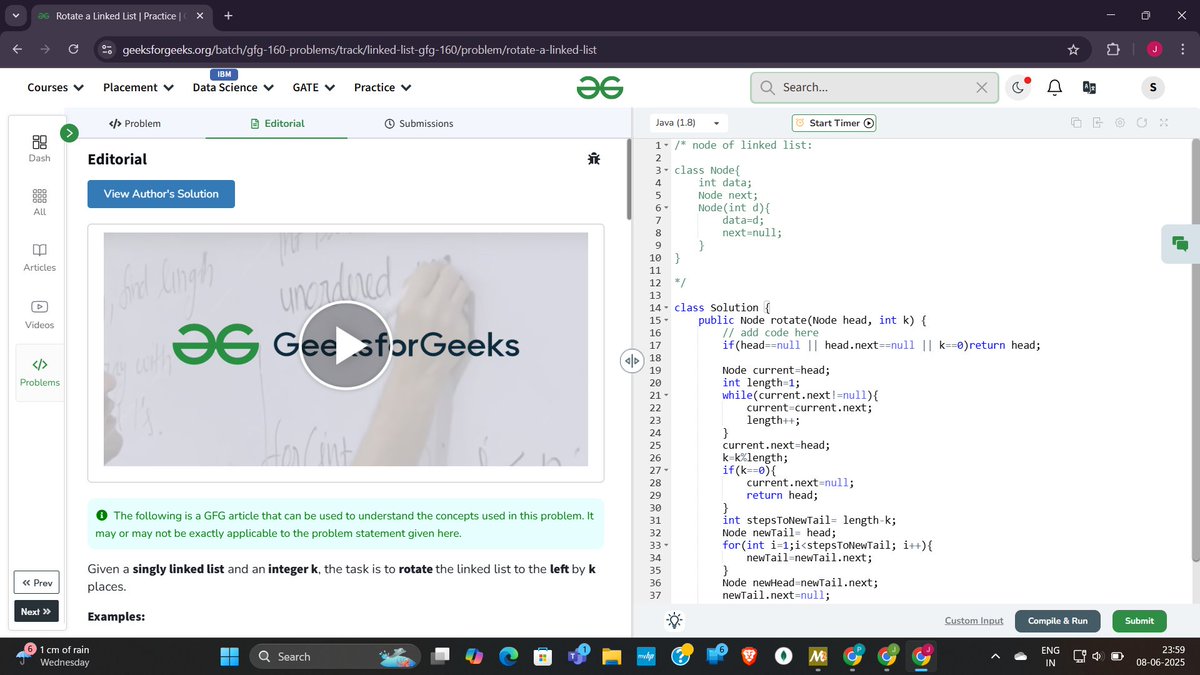1200x675 pixels.
Task: Open the S profile avatar menu
Action: (x=1153, y=87)
